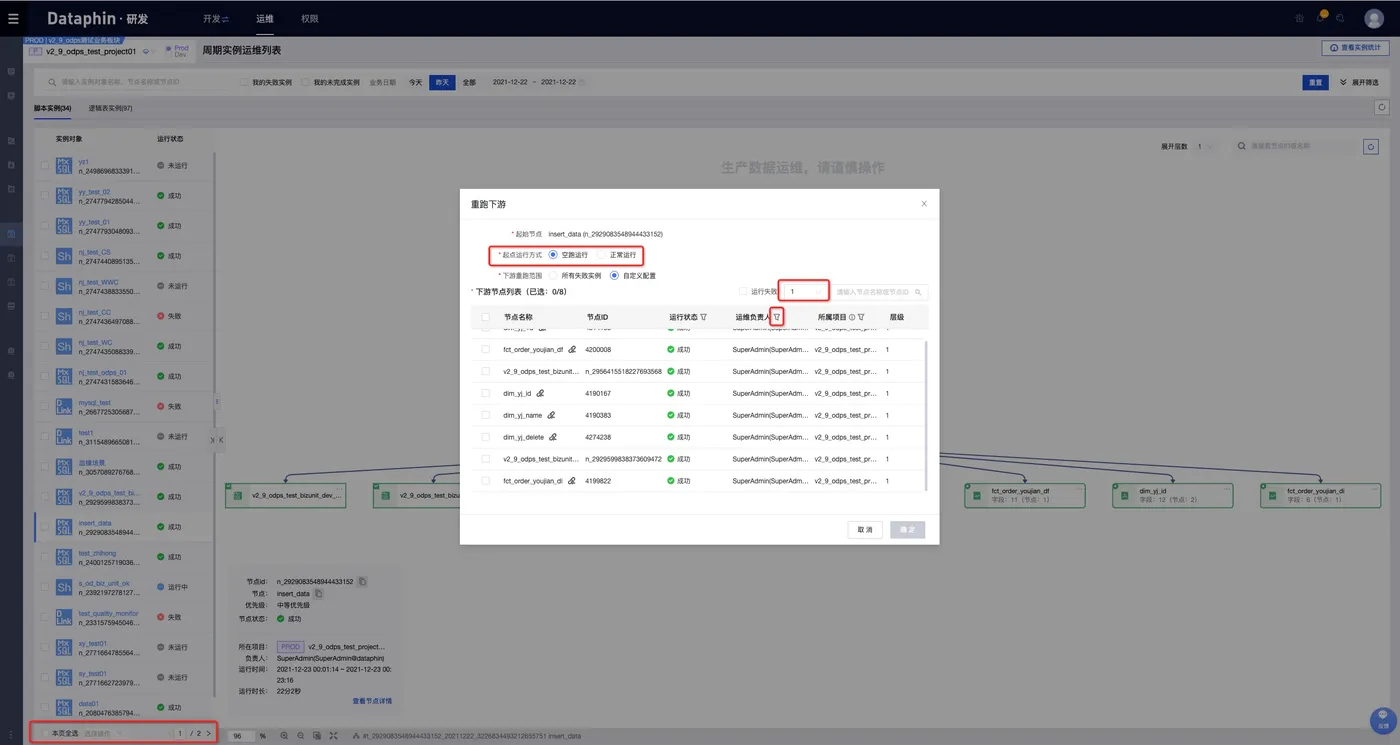Tick the 本页全选 checkbox at list bottom
The height and width of the screenshot is (745, 1400).
point(44,734)
